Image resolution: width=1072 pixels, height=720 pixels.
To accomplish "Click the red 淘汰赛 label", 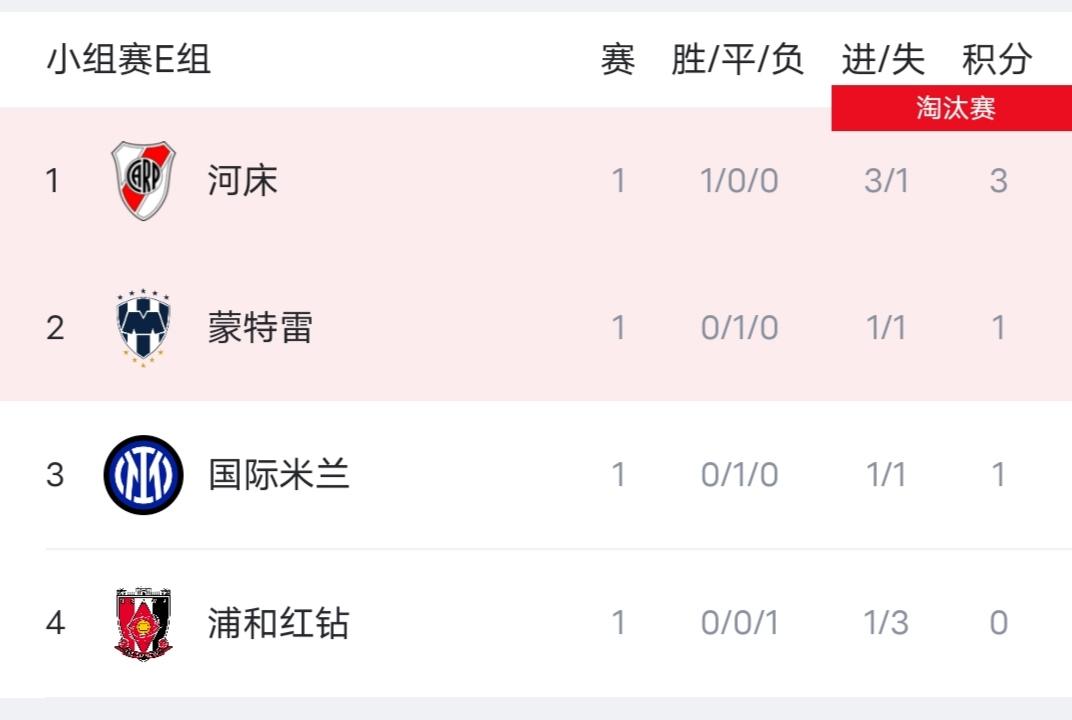I will tap(952, 108).
